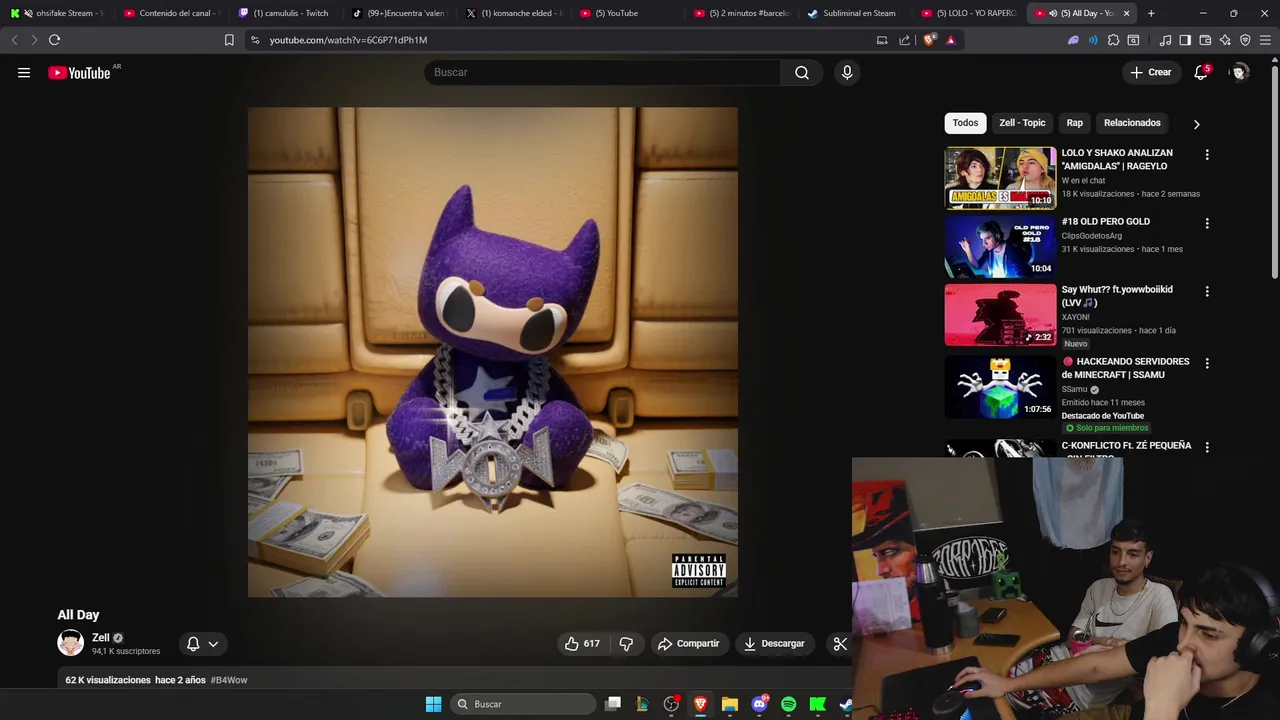
Task: Open the Brave Wallet icon
Action: click(x=1205, y=40)
